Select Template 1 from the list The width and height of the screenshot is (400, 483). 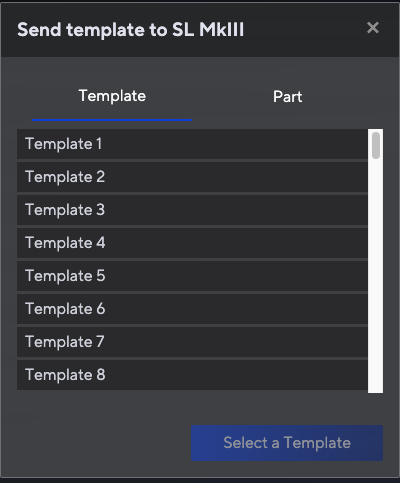[x=192, y=144]
